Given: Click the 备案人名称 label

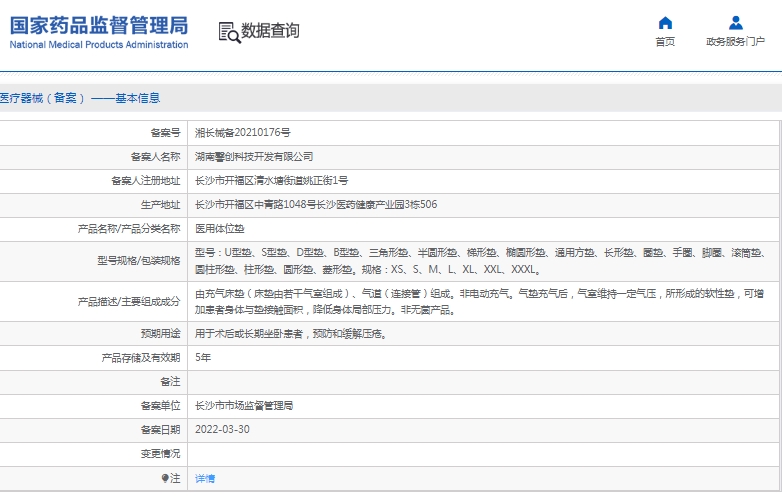Looking at the screenshot, I should 155,157.
